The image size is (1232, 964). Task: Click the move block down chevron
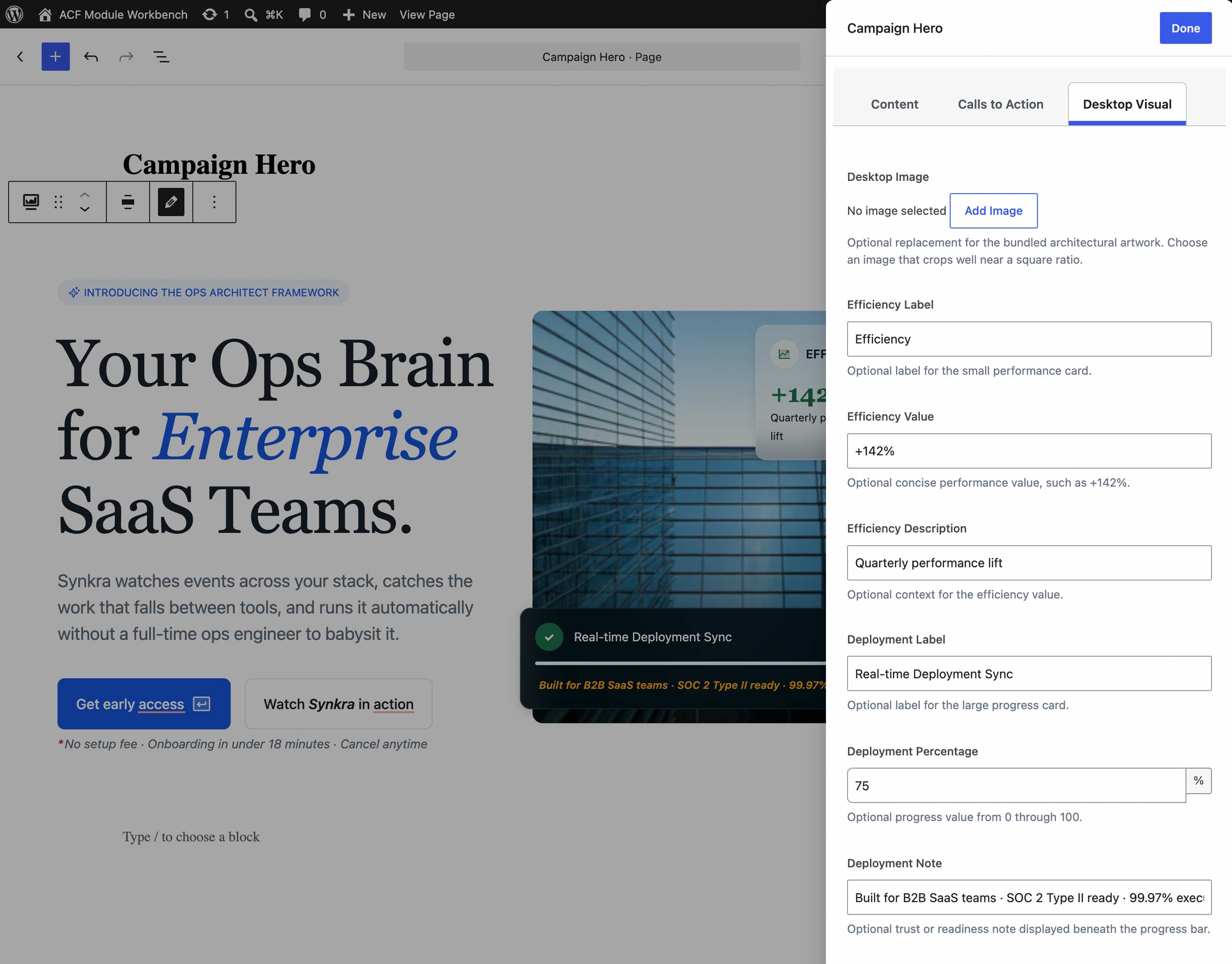coord(85,209)
